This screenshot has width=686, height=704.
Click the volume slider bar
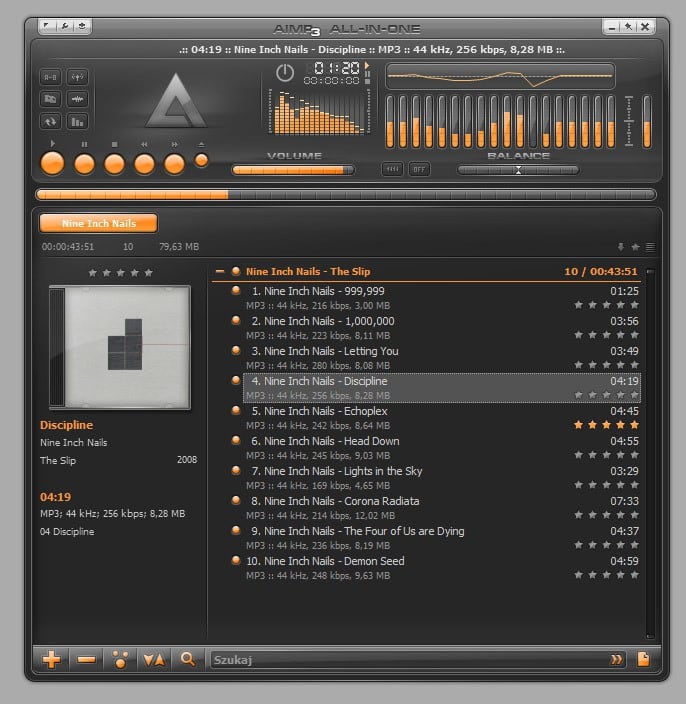[x=293, y=170]
